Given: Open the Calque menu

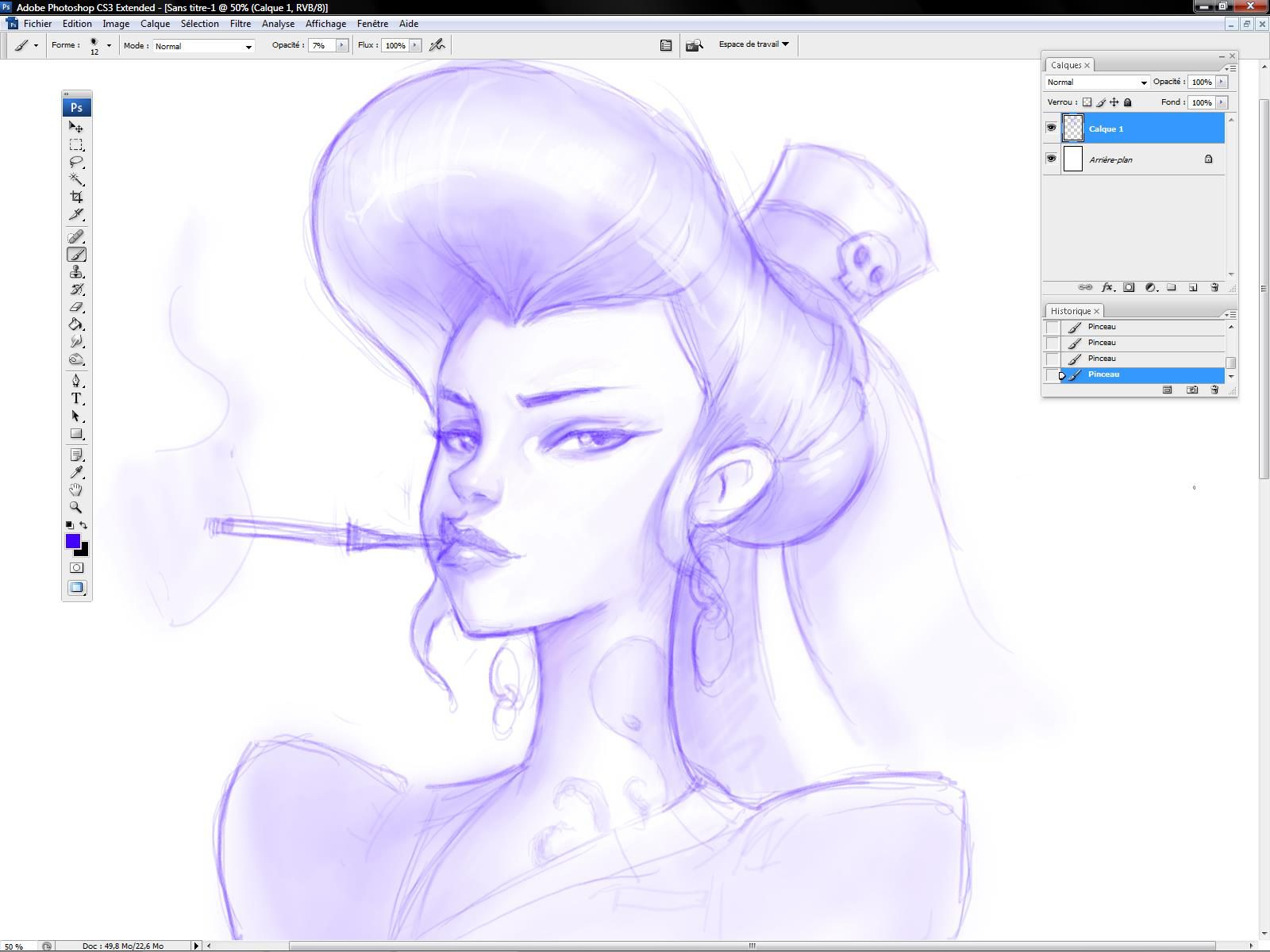Looking at the screenshot, I should [155, 24].
